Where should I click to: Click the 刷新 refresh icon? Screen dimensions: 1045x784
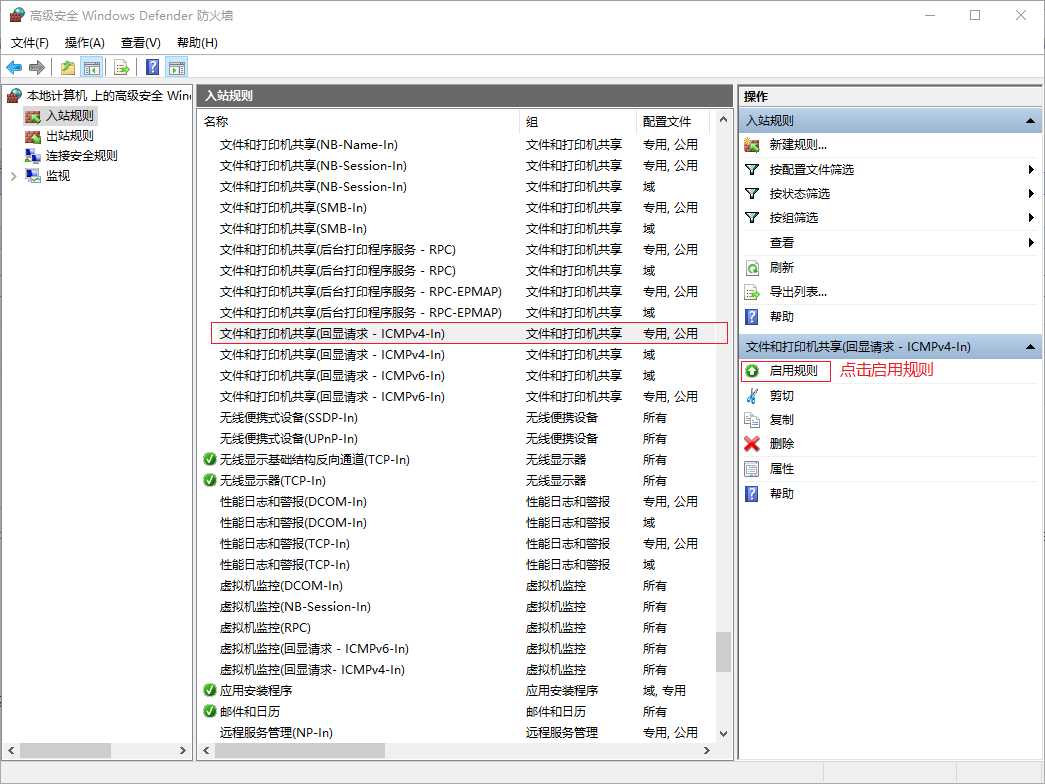[752, 268]
